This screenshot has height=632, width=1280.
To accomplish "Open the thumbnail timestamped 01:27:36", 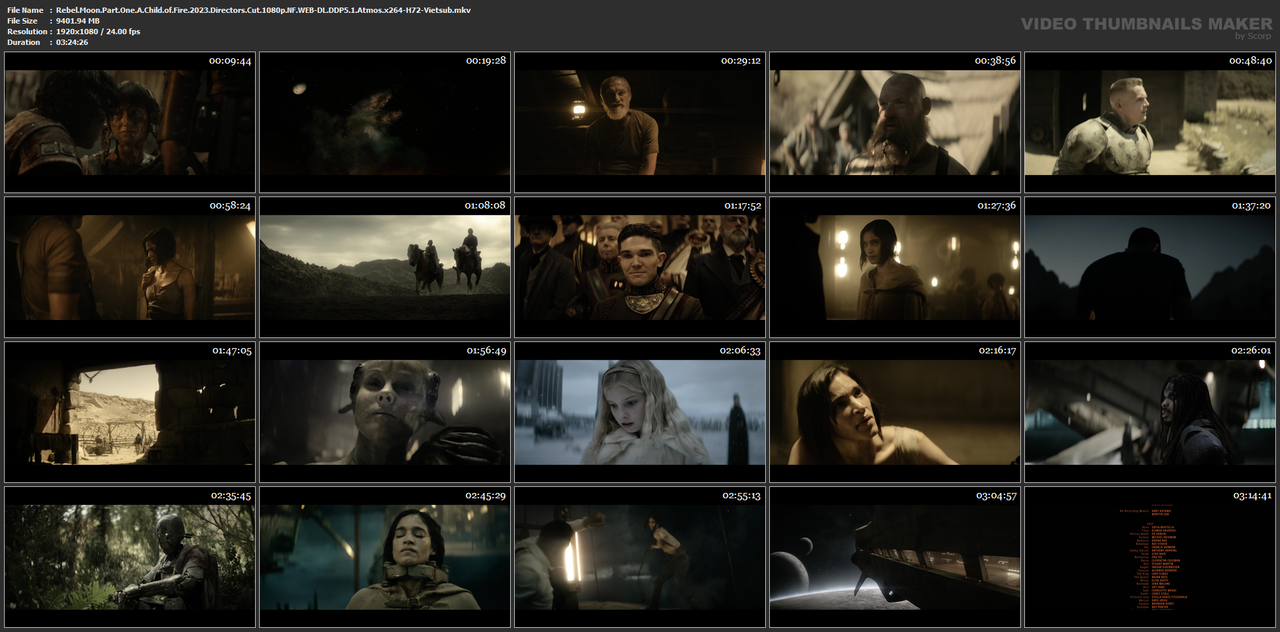I will click(895, 267).
